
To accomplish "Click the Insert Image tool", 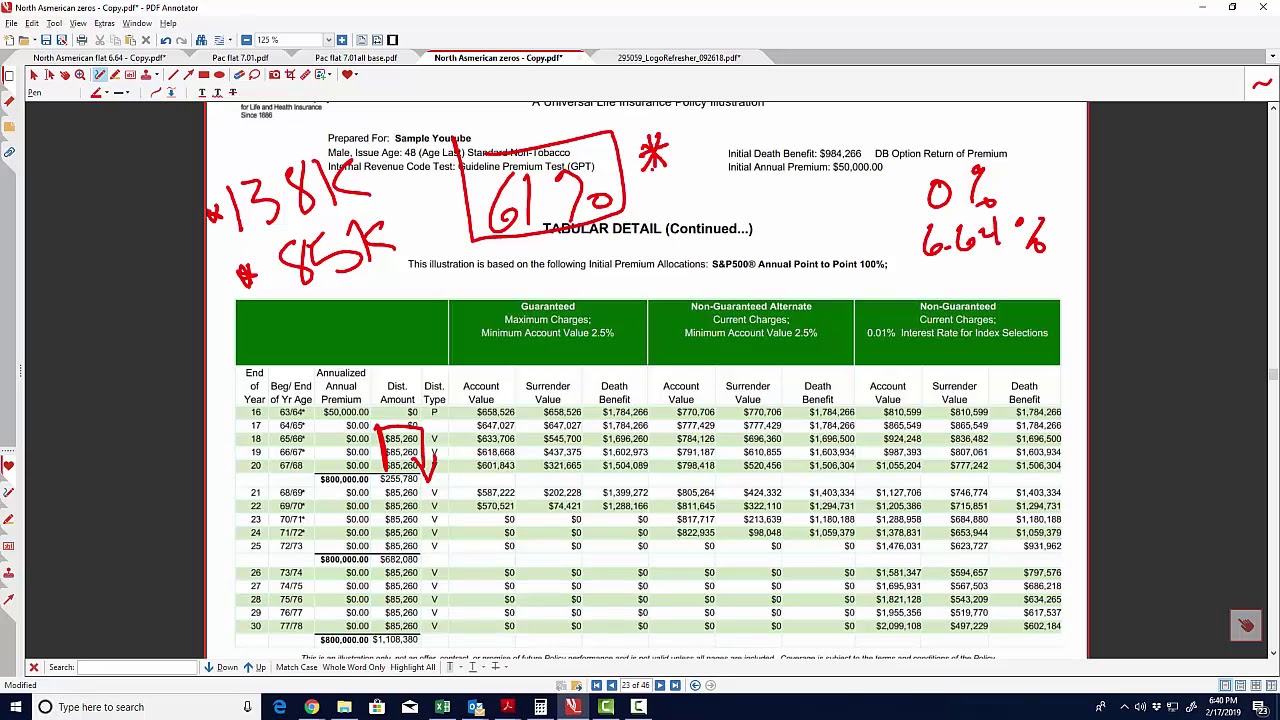I will coord(320,75).
